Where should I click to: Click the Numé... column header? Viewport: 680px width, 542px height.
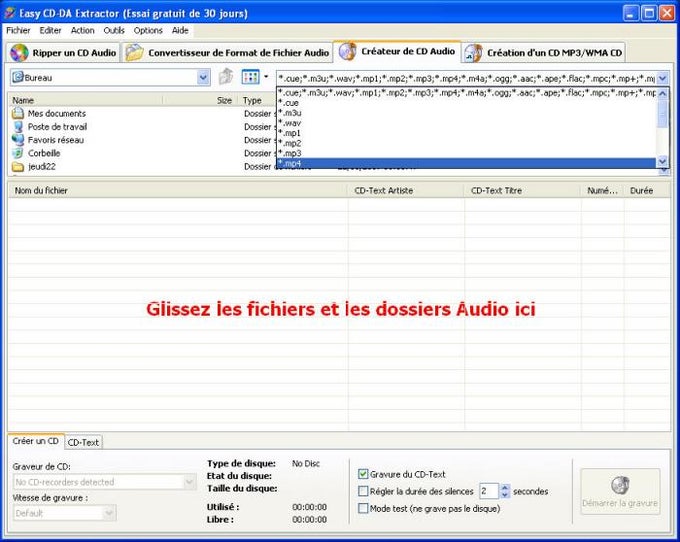pyautogui.click(x=602, y=190)
